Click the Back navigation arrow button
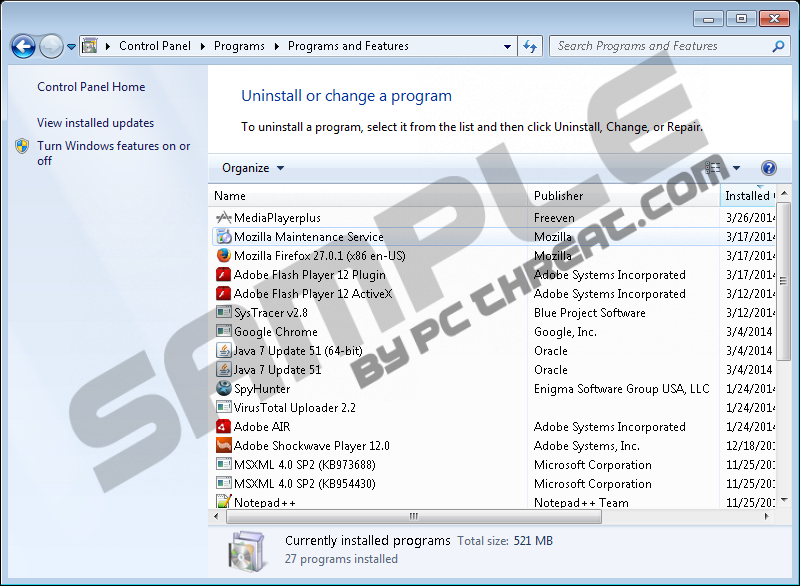The width and height of the screenshot is (800, 586). (x=23, y=46)
